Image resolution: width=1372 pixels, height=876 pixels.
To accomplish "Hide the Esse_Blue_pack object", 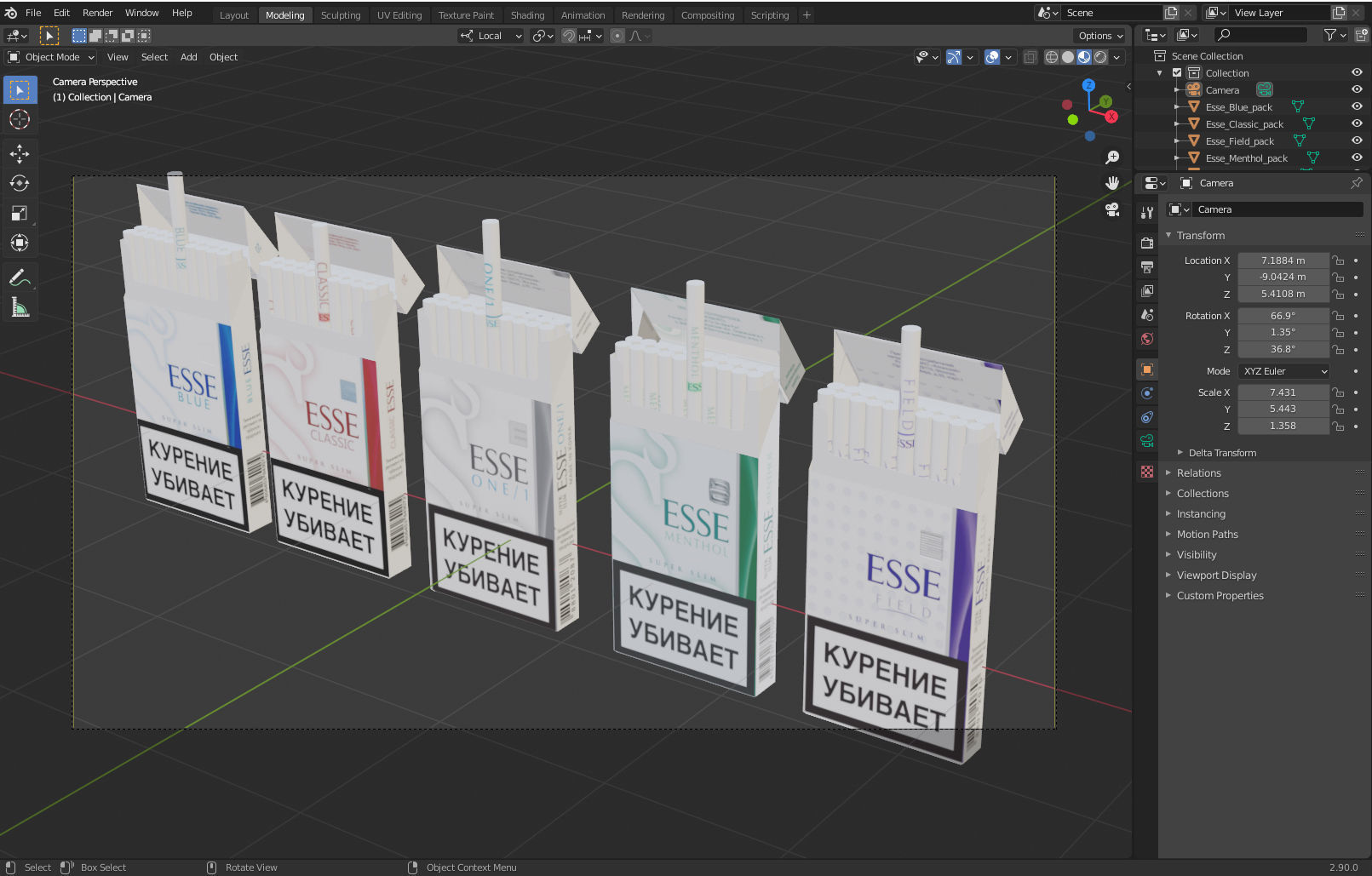I will (x=1357, y=106).
